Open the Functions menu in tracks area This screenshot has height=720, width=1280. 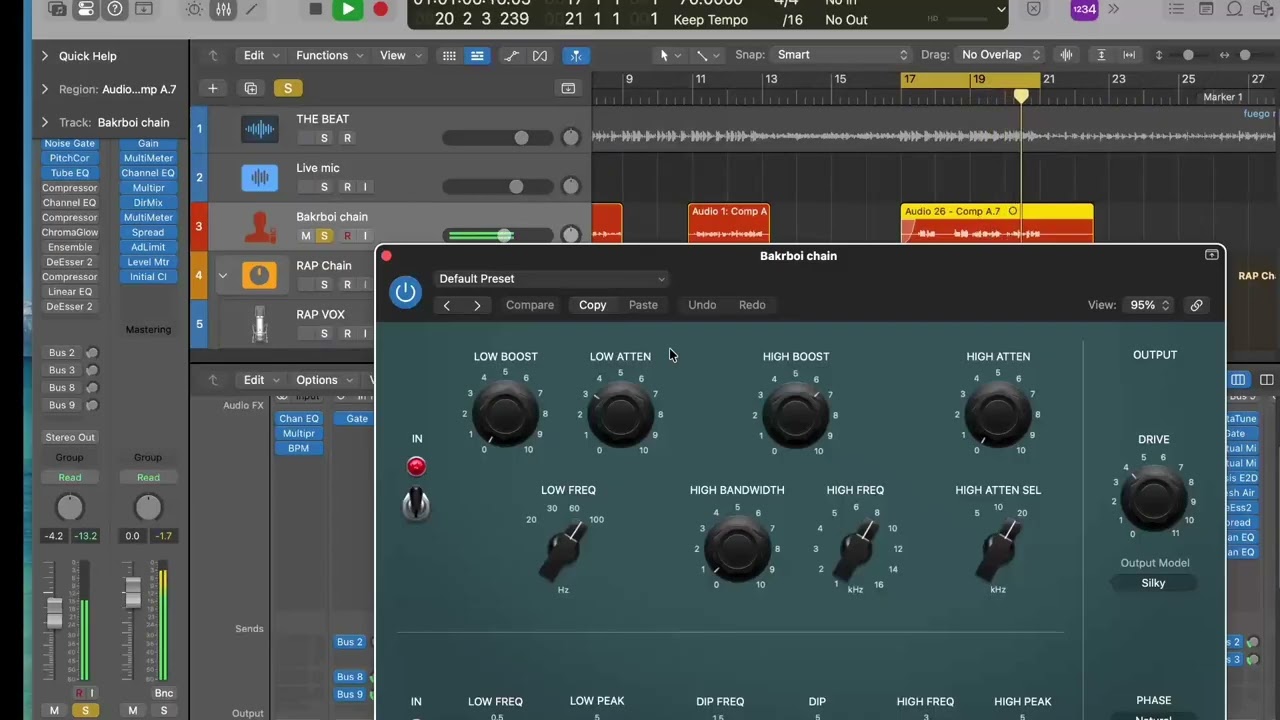coord(328,56)
